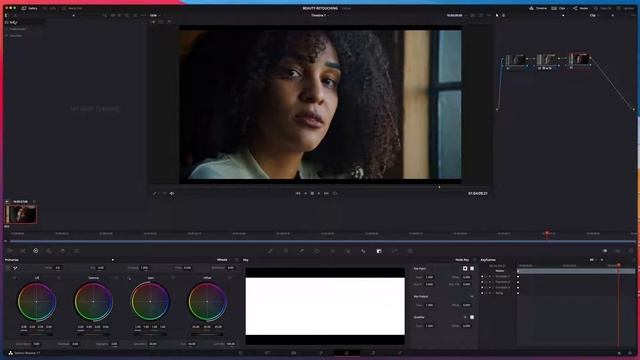Expand Corrector 3 keyframe track
640x360 pixels.
point(493,287)
